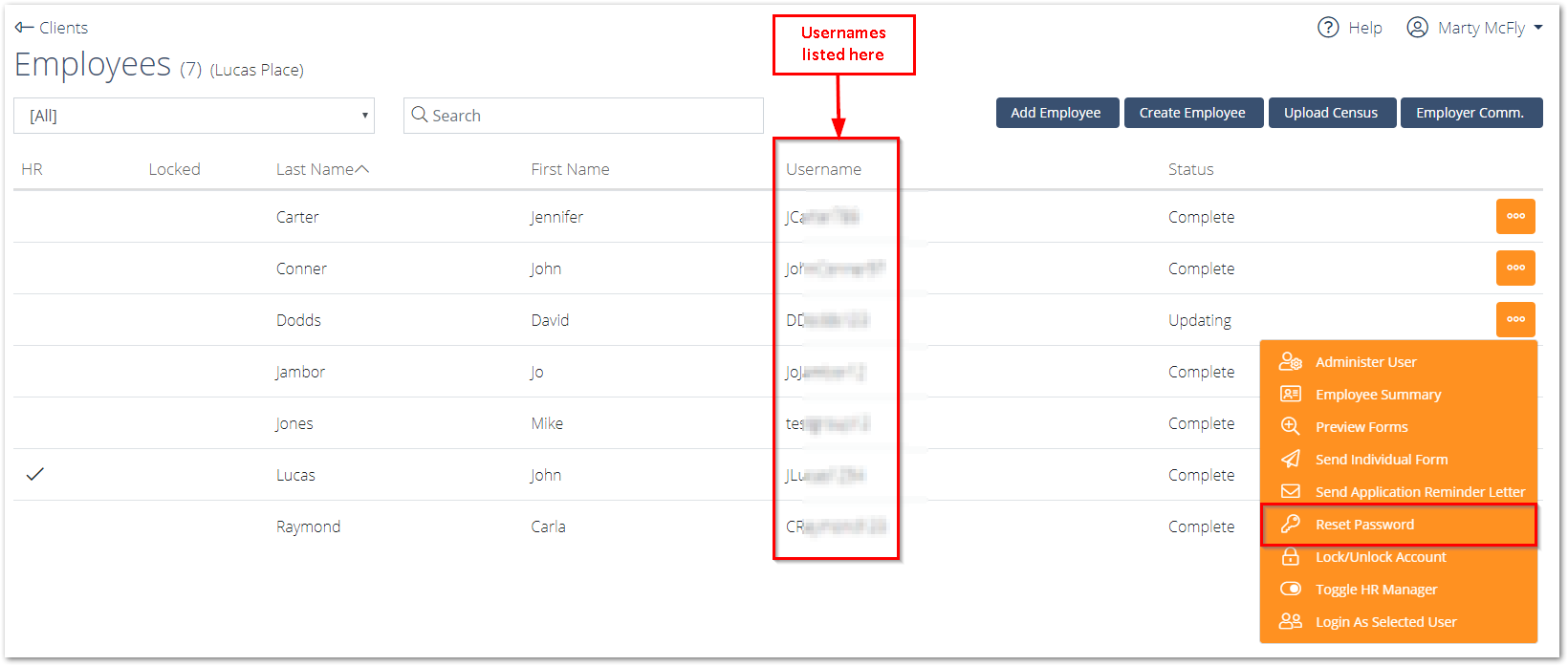
Task: Toggle the HR checkmark for John Lucas
Action: point(35,474)
